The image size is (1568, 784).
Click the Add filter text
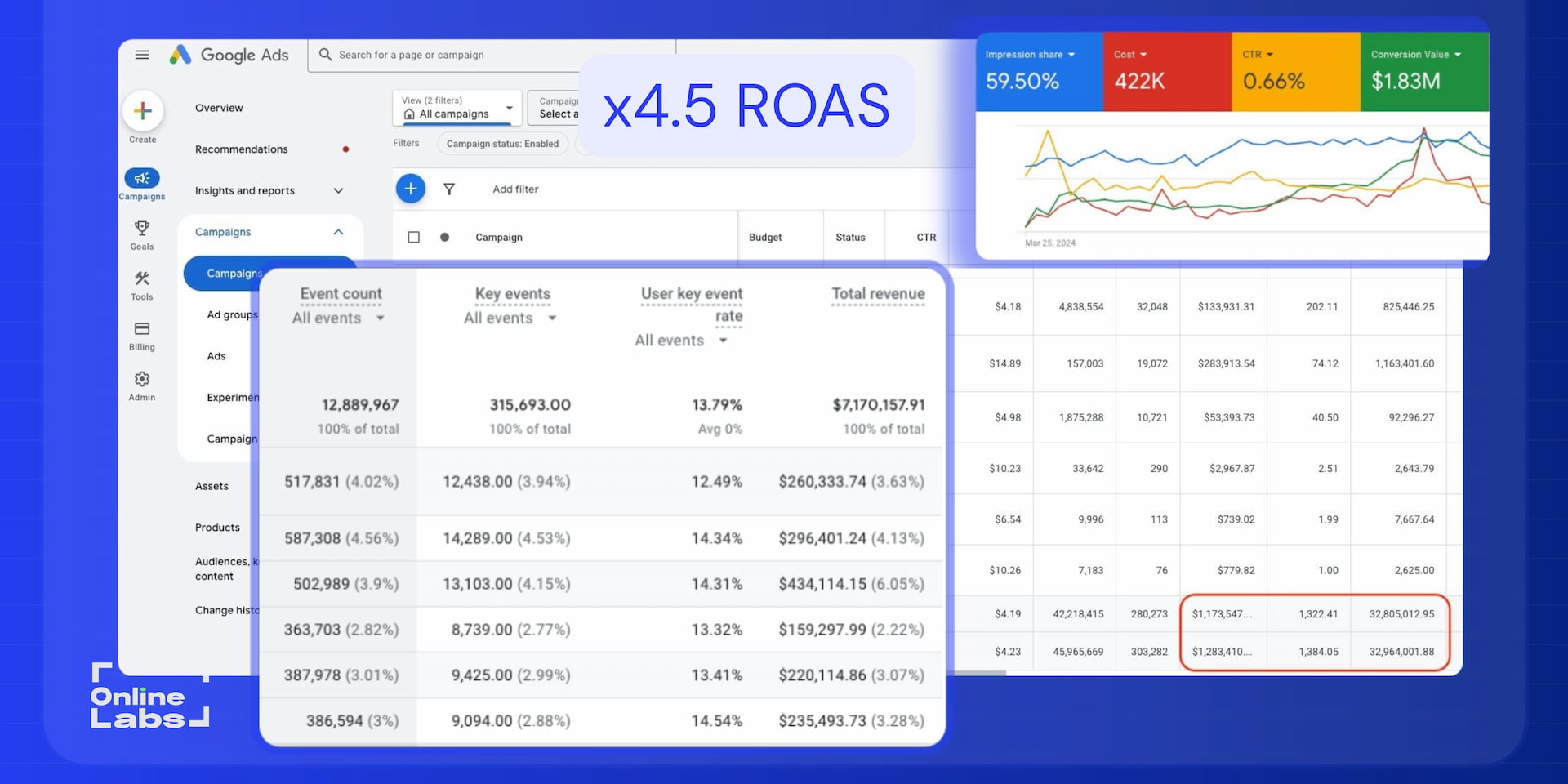coord(515,189)
